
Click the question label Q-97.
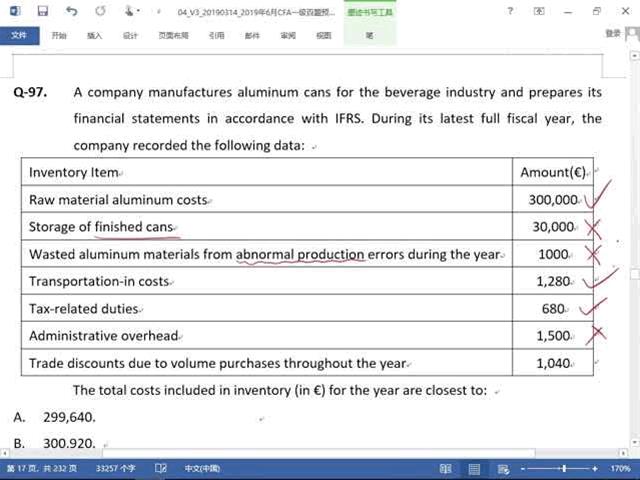(30, 92)
